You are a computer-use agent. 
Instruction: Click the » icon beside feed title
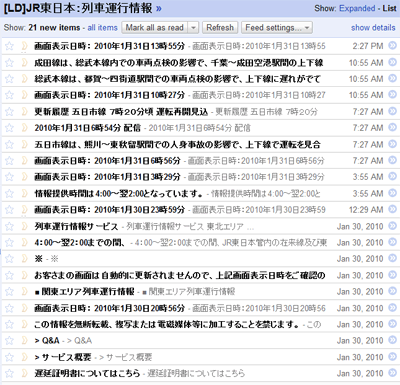(159, 9)
